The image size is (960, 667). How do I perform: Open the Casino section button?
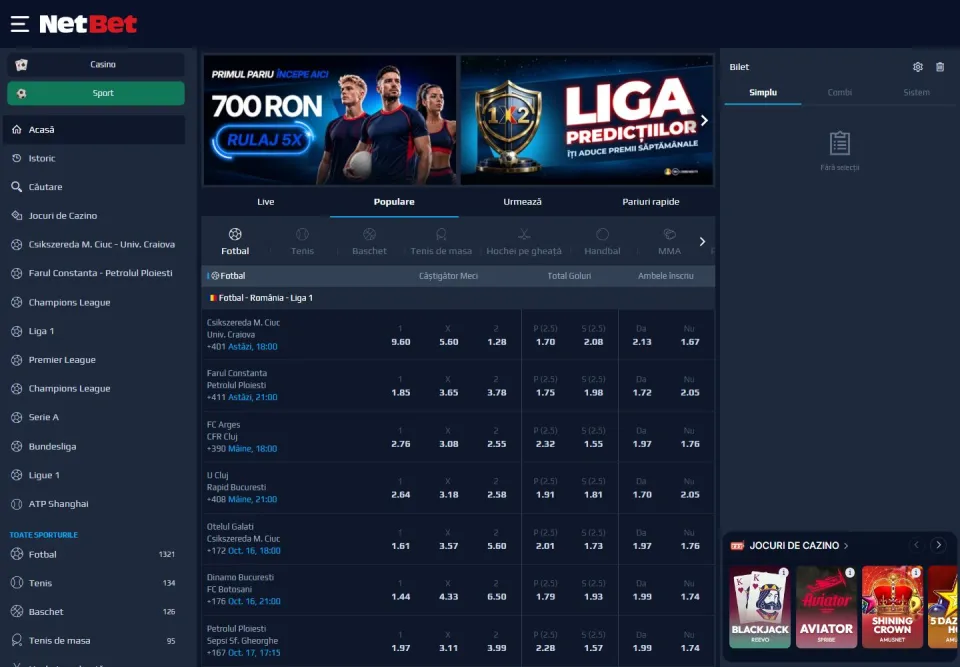coord(96,64)
